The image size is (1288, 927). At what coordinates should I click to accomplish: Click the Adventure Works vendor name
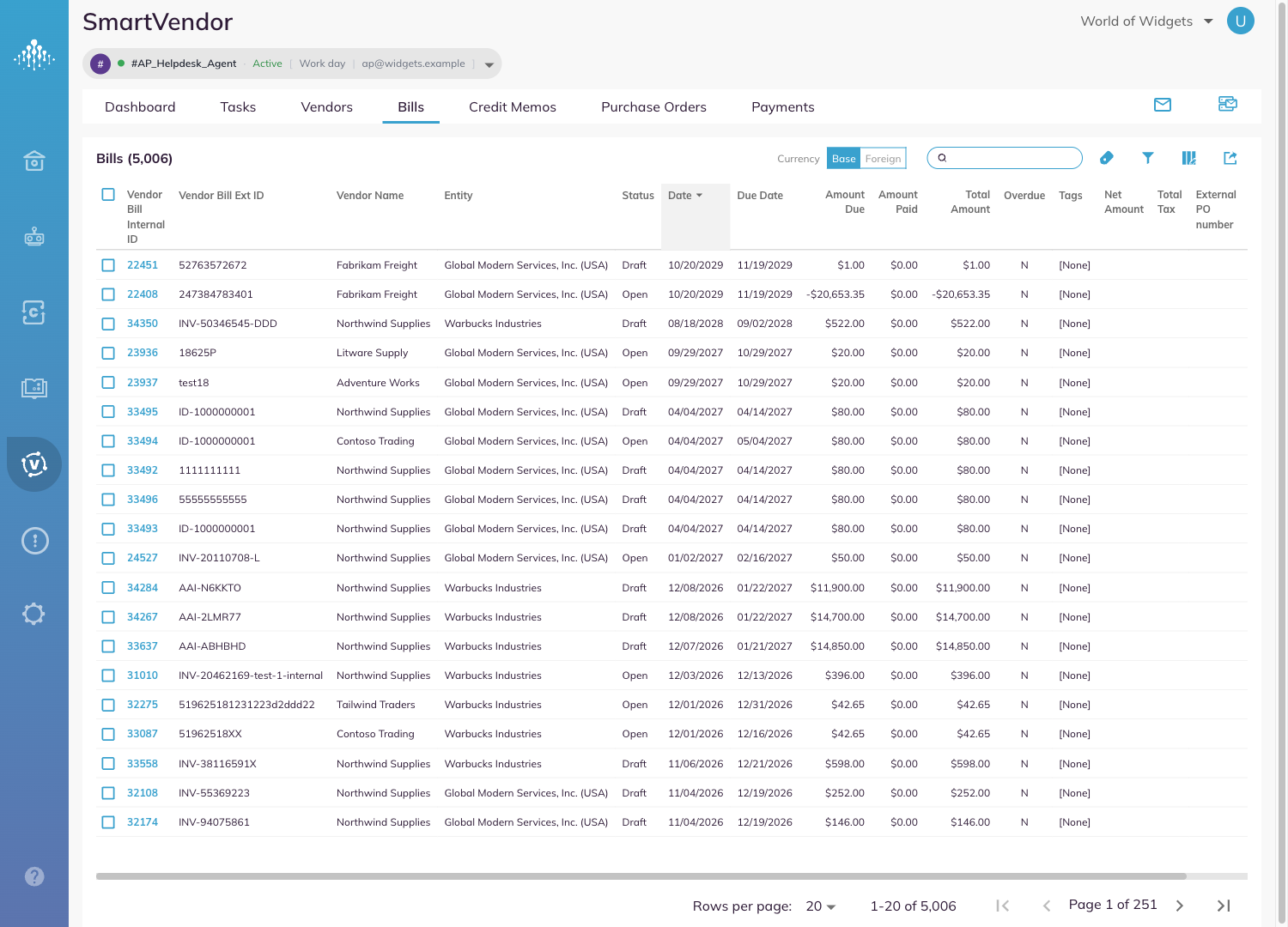[x=378, y=383]
